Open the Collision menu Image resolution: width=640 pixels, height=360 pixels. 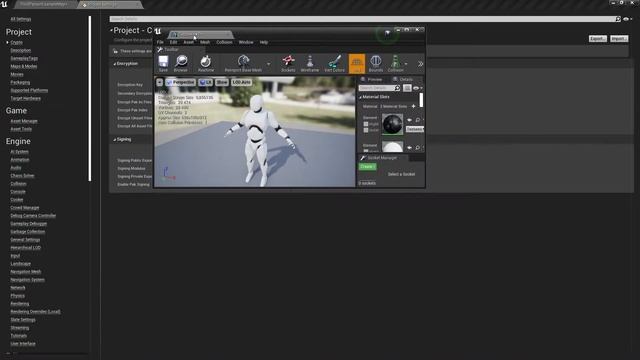point(224,42)
